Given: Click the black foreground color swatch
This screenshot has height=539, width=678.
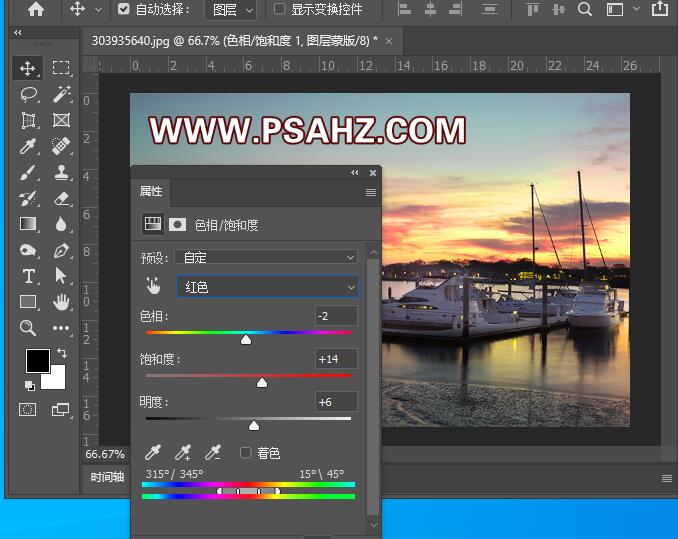Looking at the screenshot, I should pyautogui.click(x=38, y=361).
